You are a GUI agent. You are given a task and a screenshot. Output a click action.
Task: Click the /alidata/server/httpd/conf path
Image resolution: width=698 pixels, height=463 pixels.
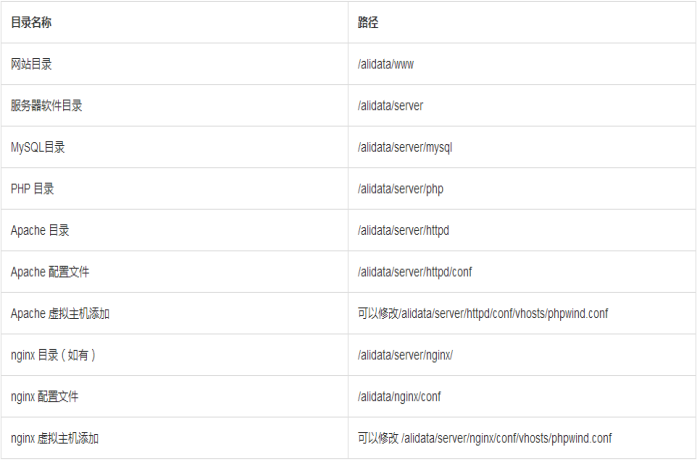[x=414, y=272]
